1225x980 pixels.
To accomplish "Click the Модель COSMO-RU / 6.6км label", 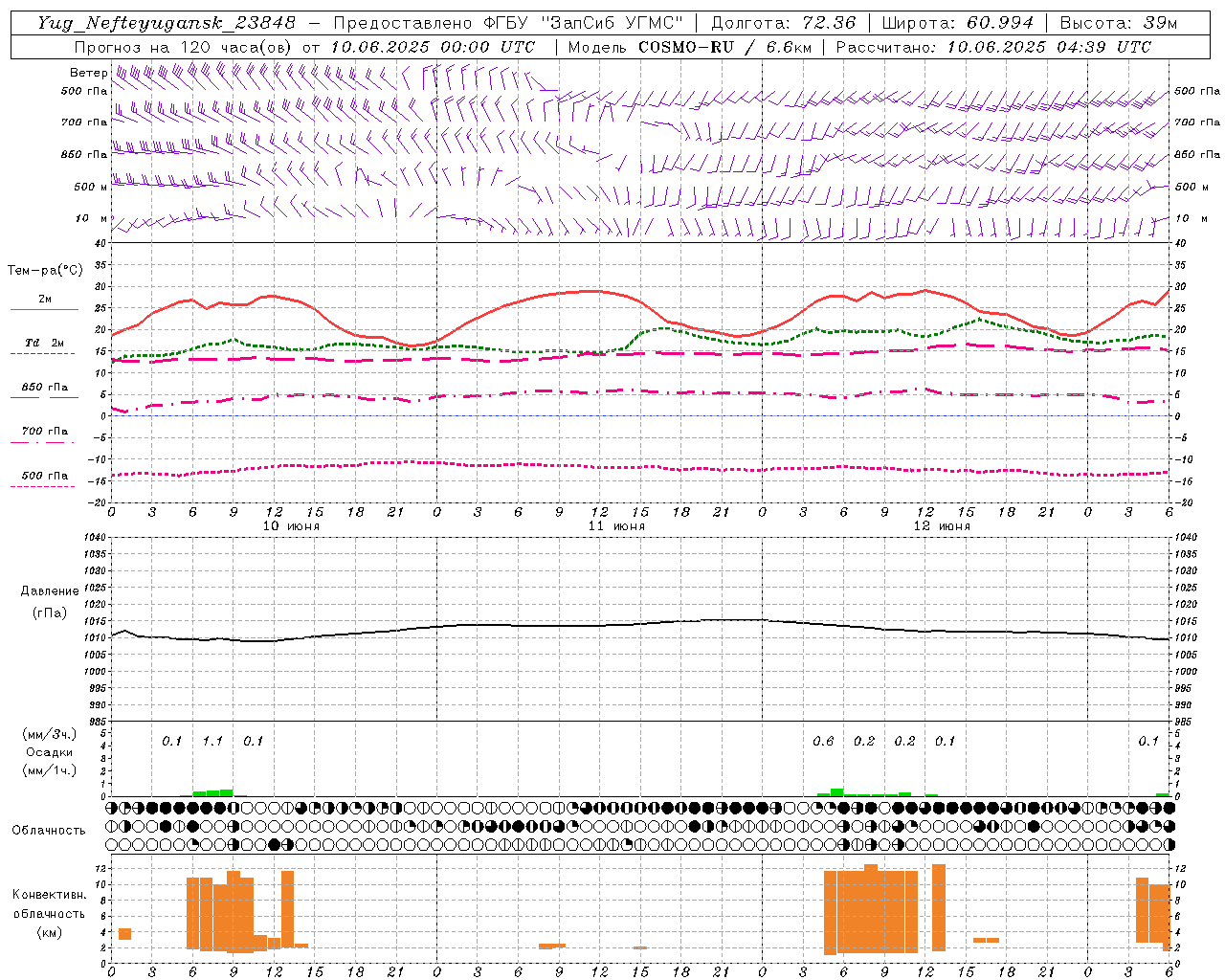I will pos(688,47).
